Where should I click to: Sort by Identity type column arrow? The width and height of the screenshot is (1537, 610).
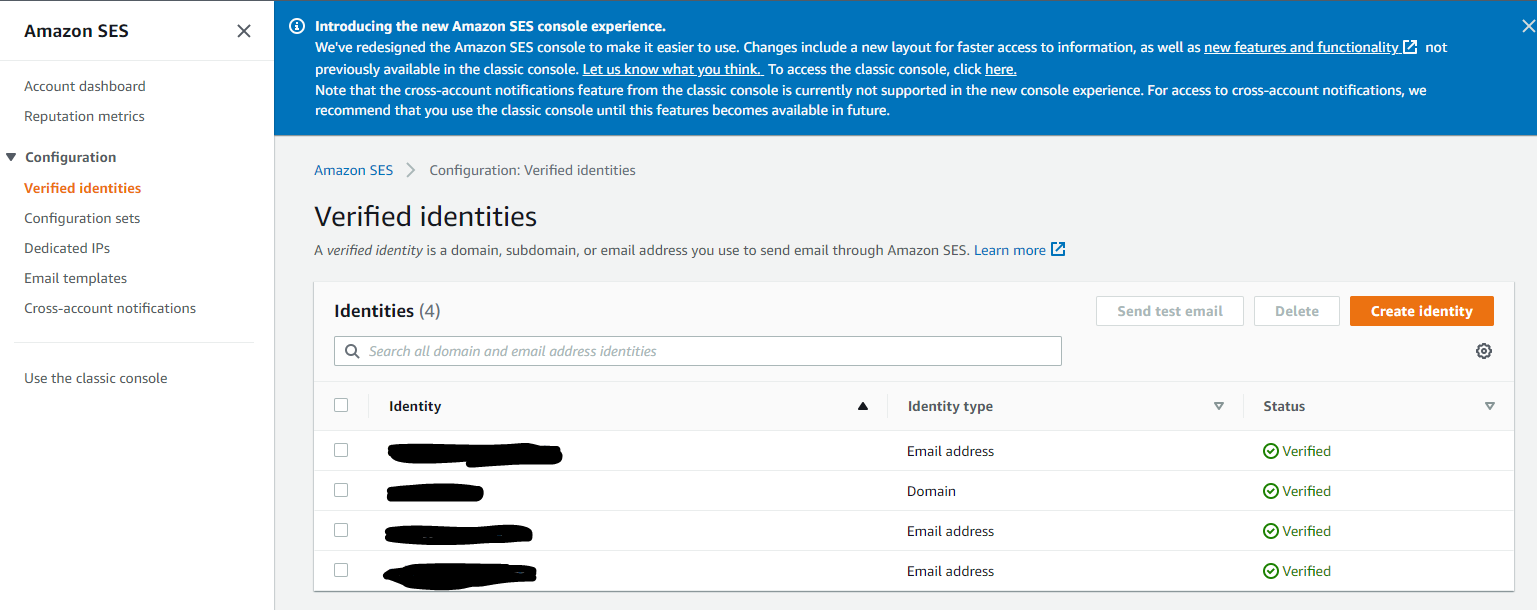(1218, 406)
